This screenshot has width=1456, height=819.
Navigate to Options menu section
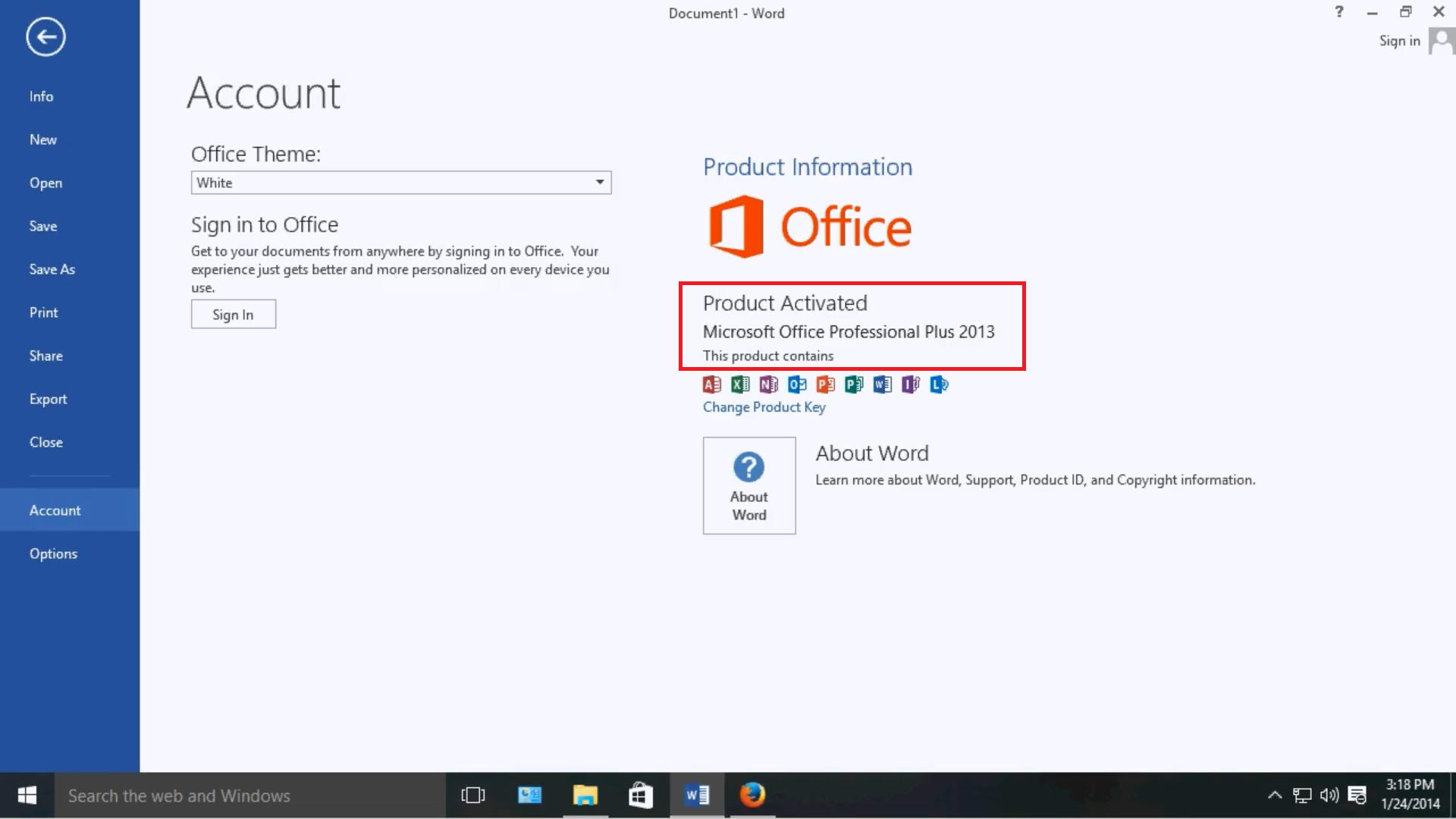(x=53, y=553)
